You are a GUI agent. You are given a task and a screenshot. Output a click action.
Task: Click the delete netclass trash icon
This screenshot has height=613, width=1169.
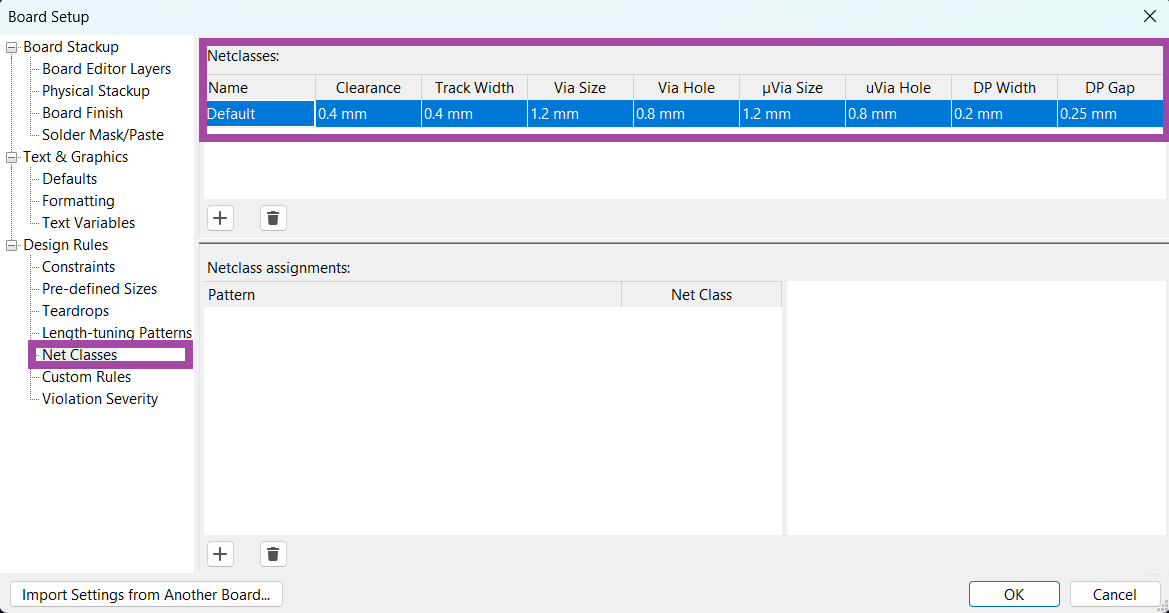click(x=273, y=218)
